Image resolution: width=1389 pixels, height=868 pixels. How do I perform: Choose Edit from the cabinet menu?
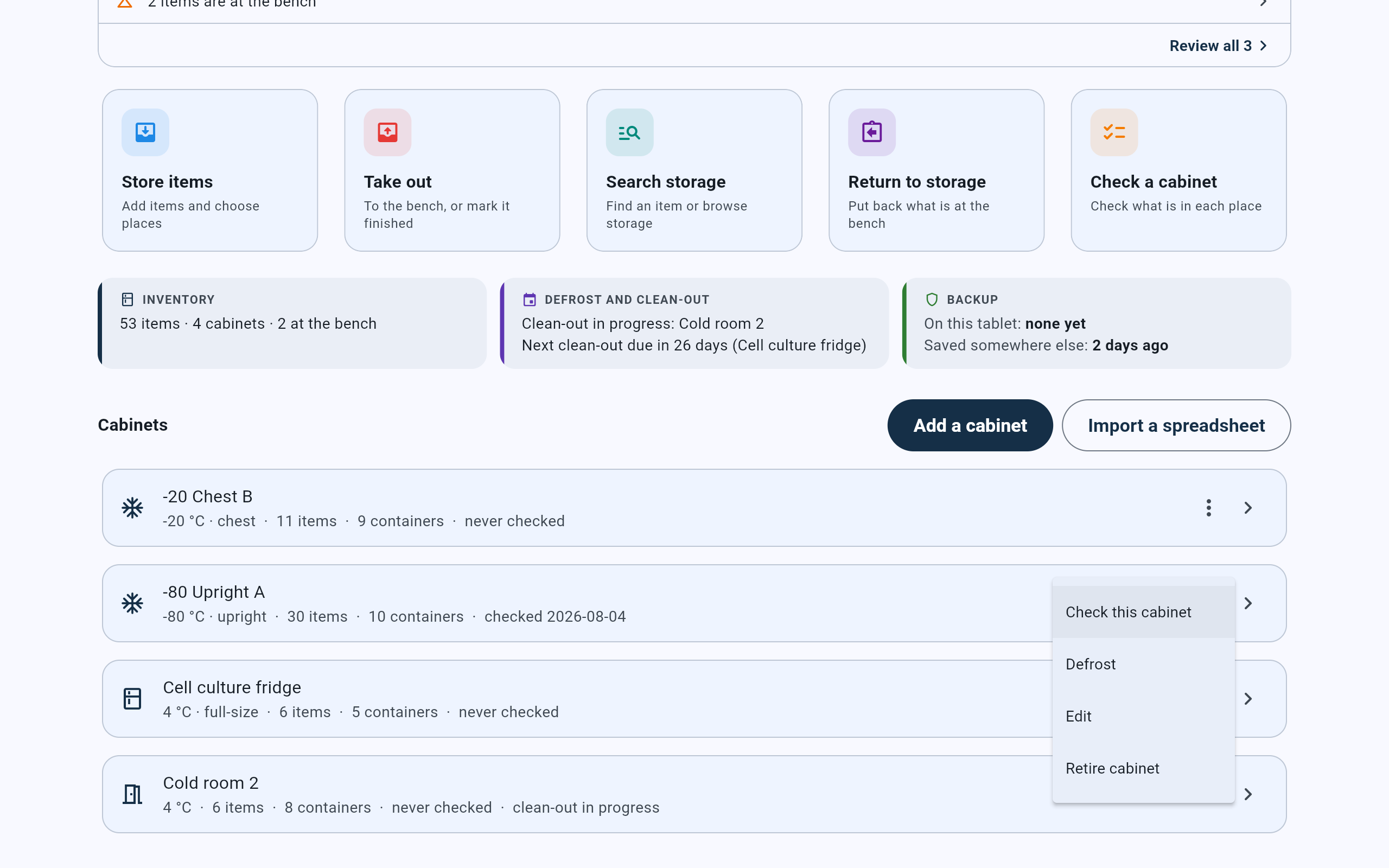(x=1143, y=717)
